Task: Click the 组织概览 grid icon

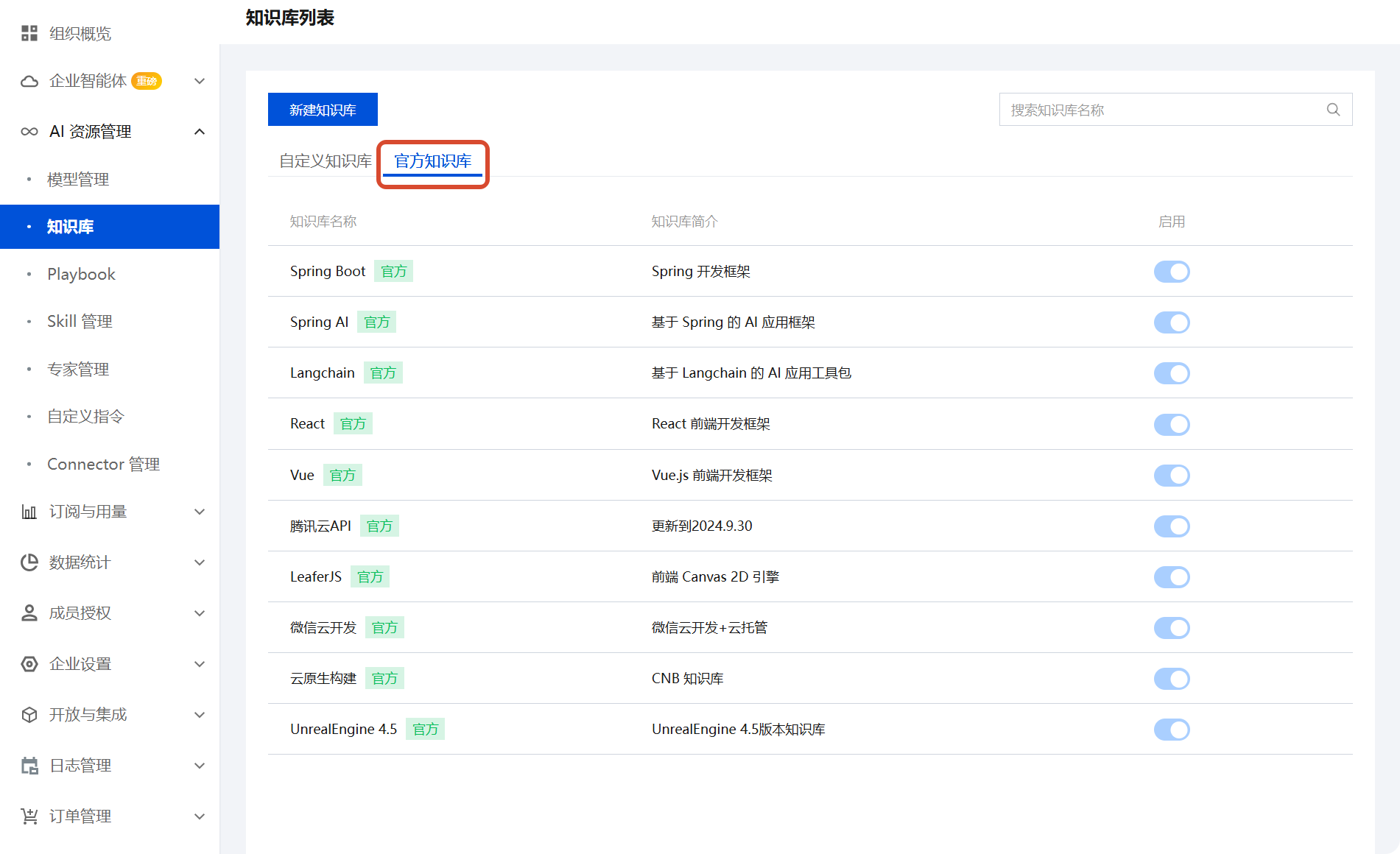Action: tap(29, 33)
